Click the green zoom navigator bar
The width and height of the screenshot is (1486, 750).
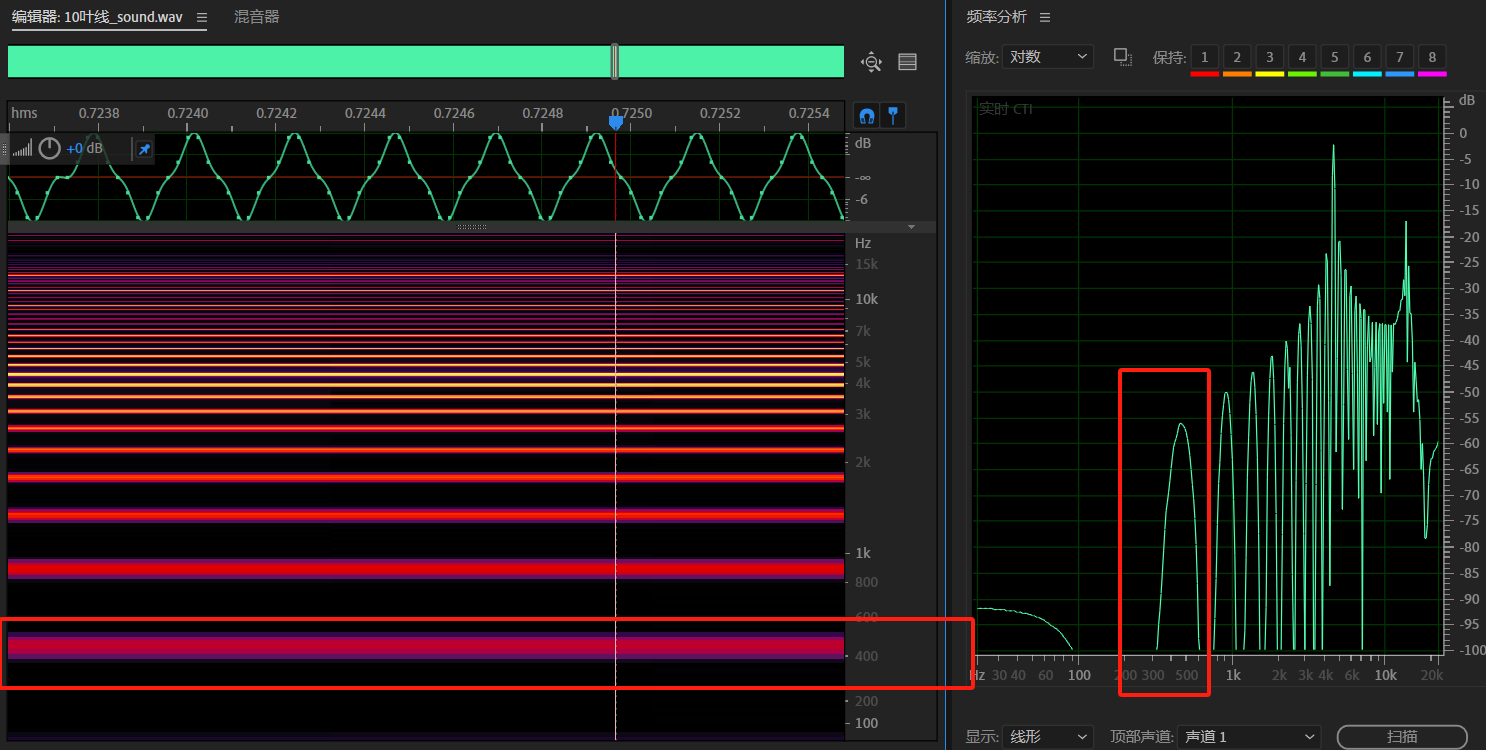pos(426,61)
